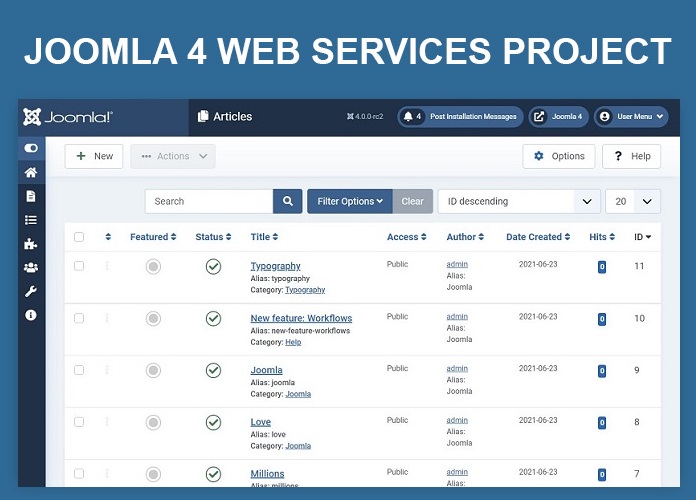Open the Typography article title link
Viewport: 696px width, 500px height.
coord(275,266)
